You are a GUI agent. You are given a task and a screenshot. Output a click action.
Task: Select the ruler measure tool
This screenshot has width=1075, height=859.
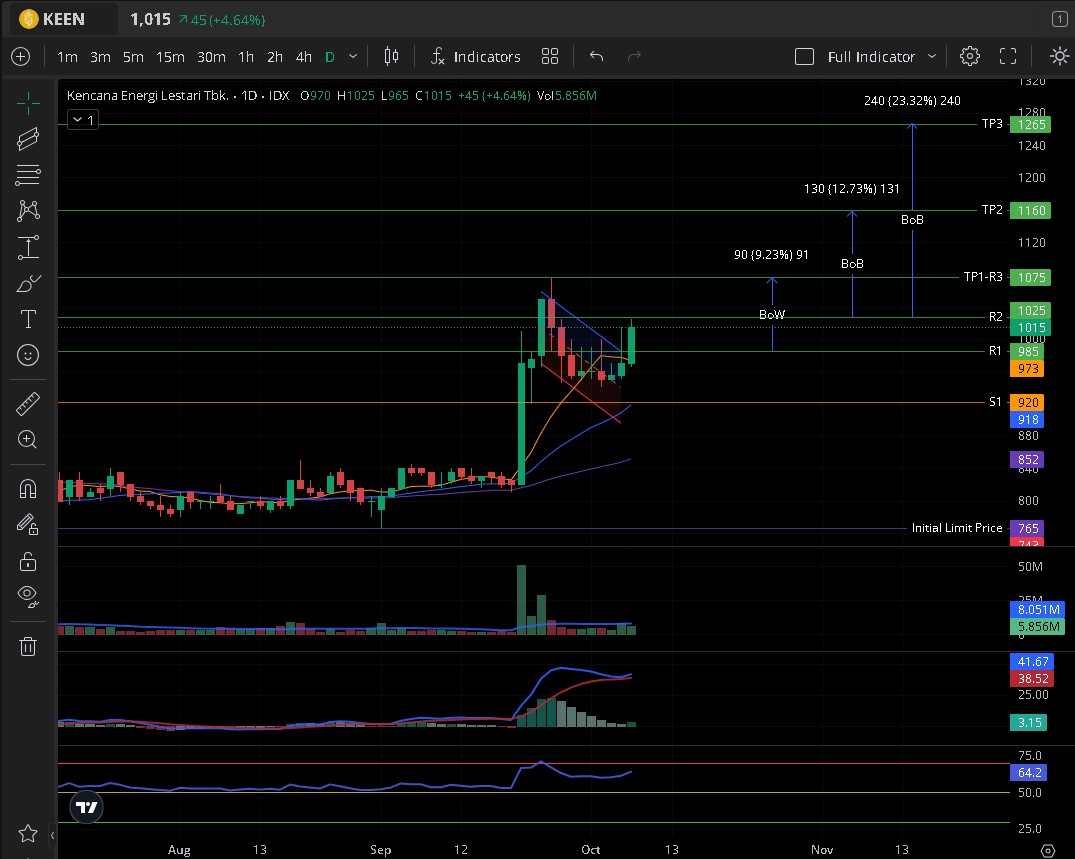pos(28,404)
